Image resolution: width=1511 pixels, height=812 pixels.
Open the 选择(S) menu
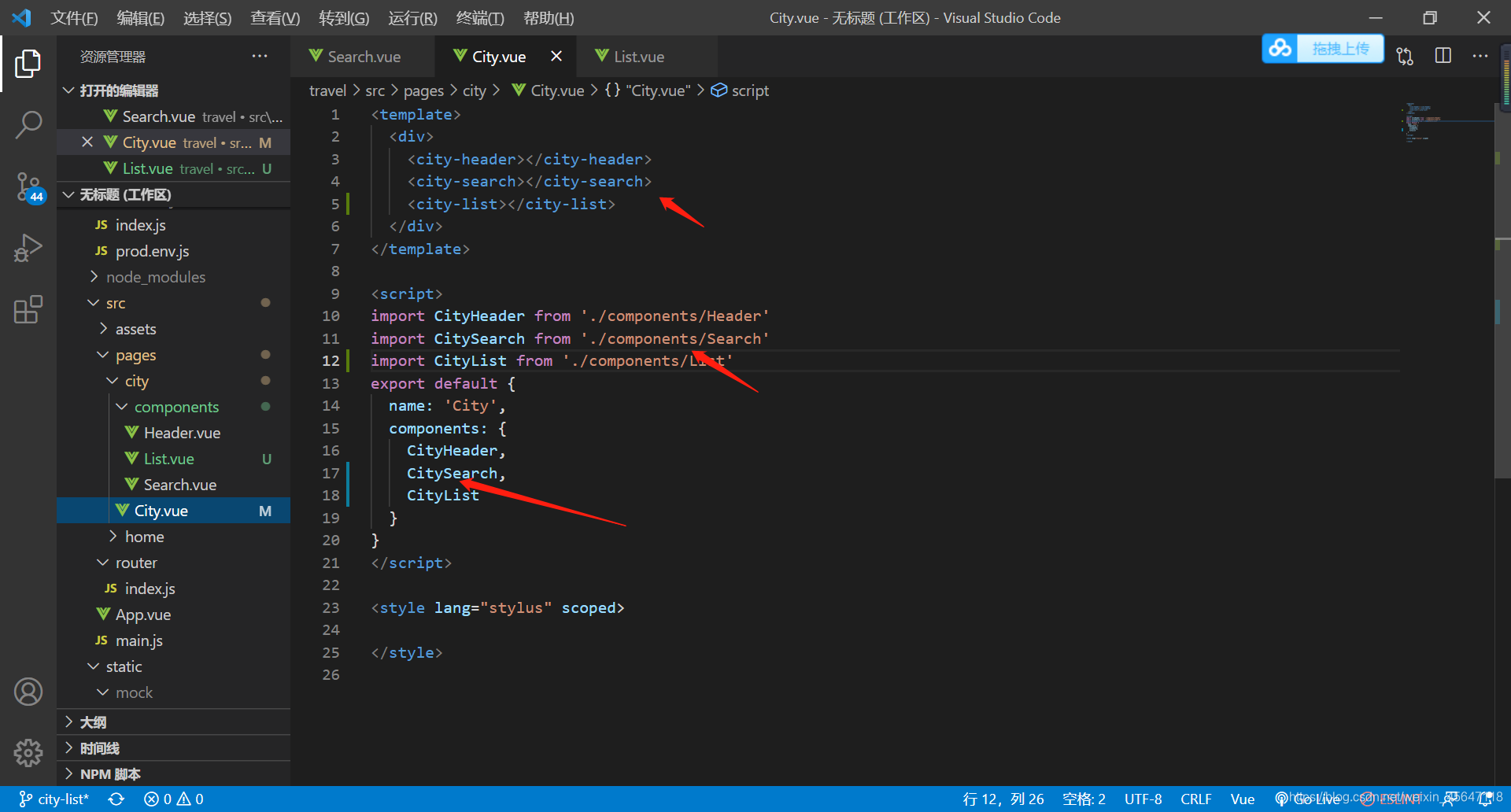click(x=208, y=17)
